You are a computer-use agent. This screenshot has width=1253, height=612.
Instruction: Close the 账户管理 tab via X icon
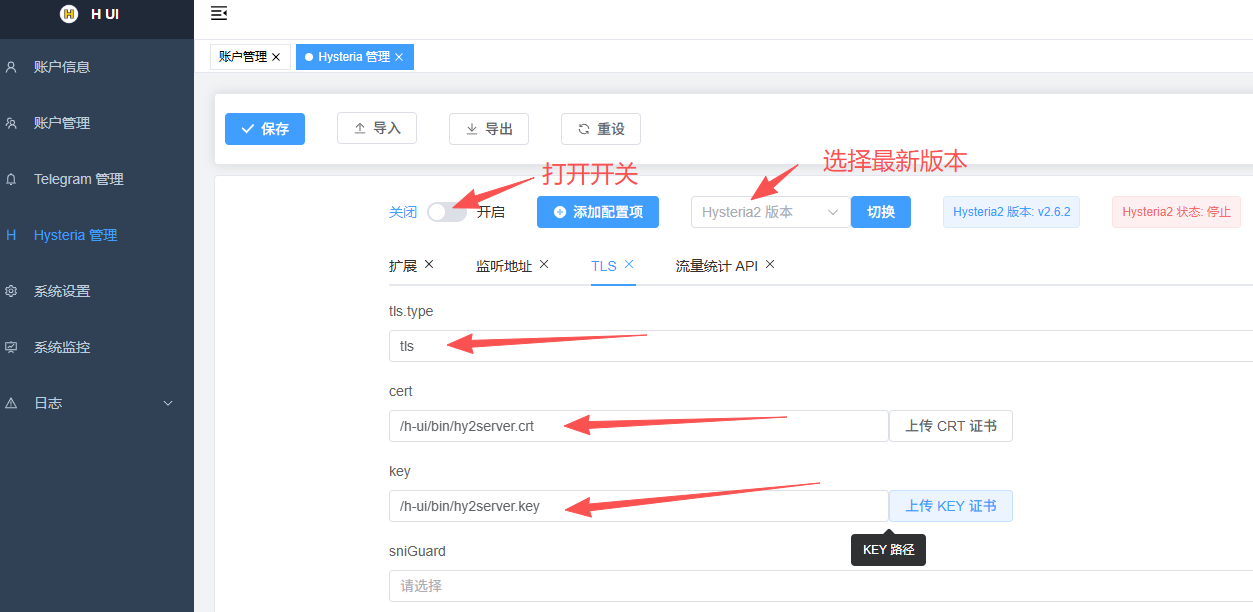(x=276, y=57)
